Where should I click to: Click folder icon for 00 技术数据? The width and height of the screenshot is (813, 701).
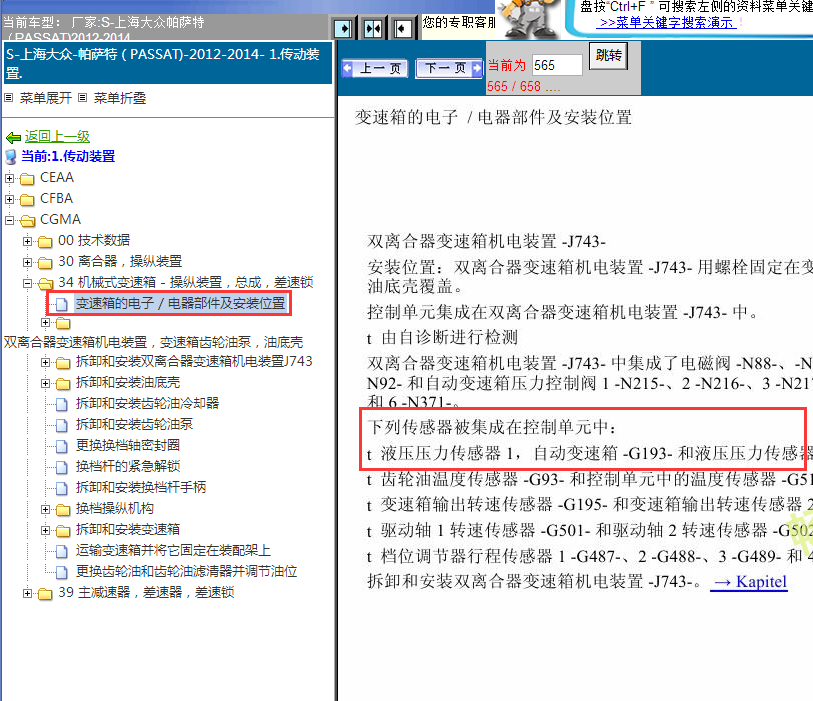point(45,242)
